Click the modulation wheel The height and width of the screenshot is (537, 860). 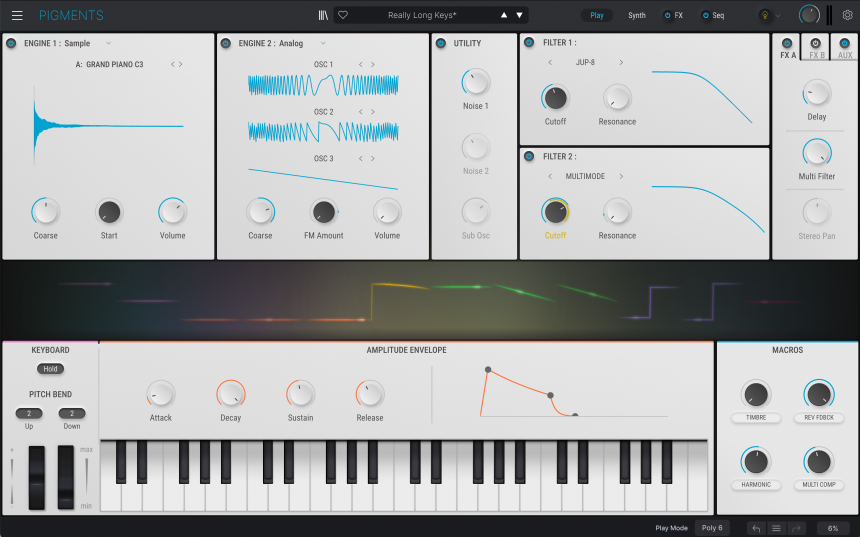pos(66,477)
